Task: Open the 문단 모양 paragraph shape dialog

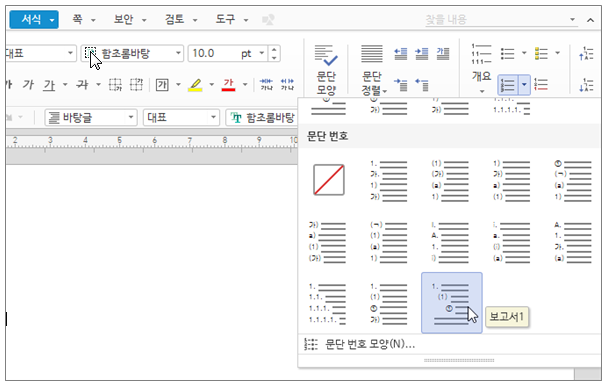Action: coord(326,70)
